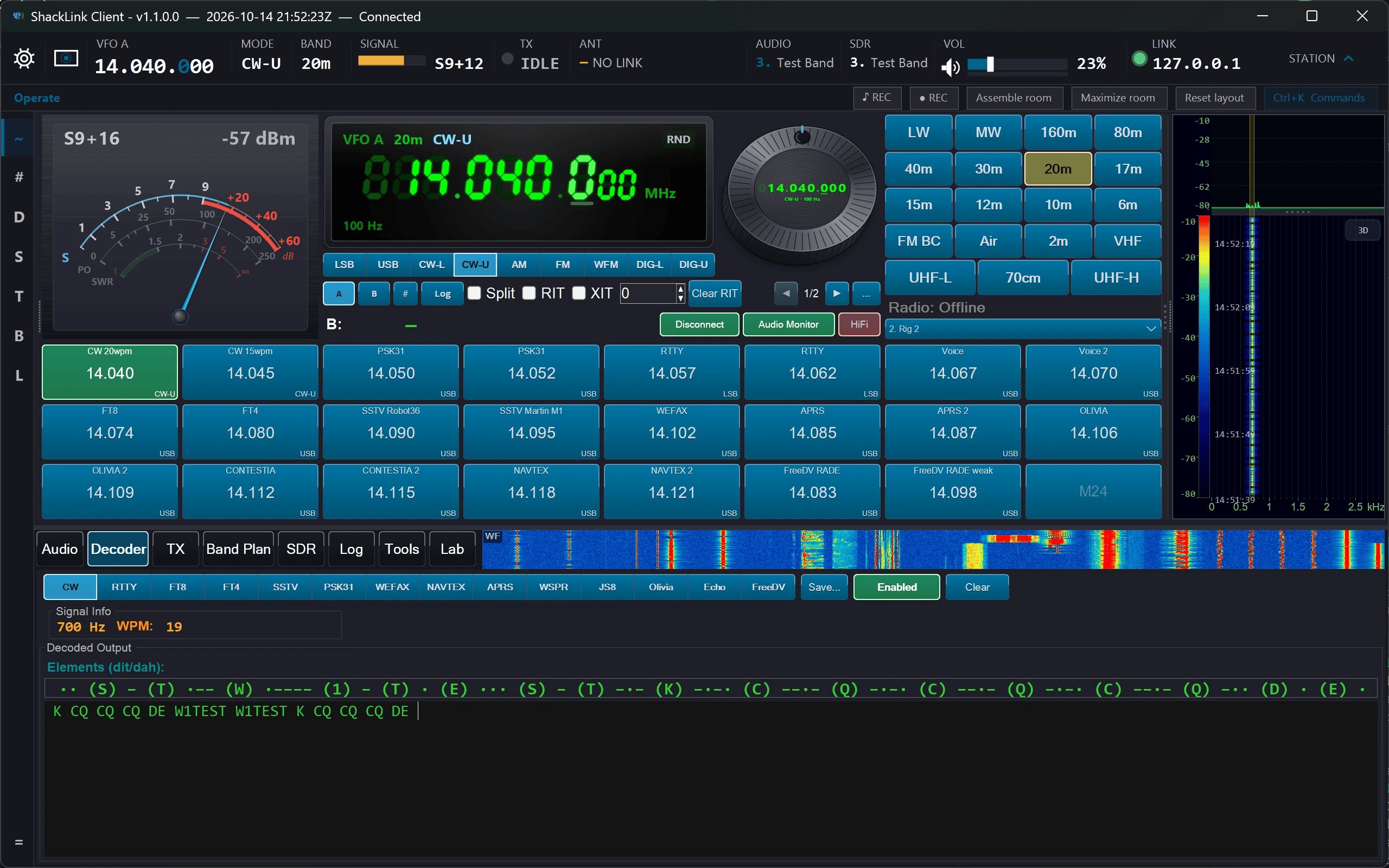Screen dimensions: 1389x868
Task: Enable the RIT checkbox
Action: click(x=529, y=293)
